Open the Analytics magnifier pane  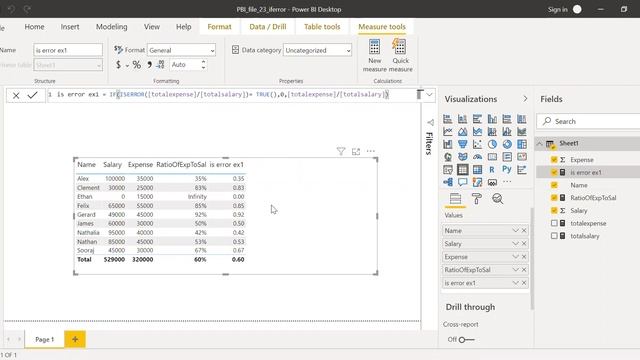click(498, 199)
